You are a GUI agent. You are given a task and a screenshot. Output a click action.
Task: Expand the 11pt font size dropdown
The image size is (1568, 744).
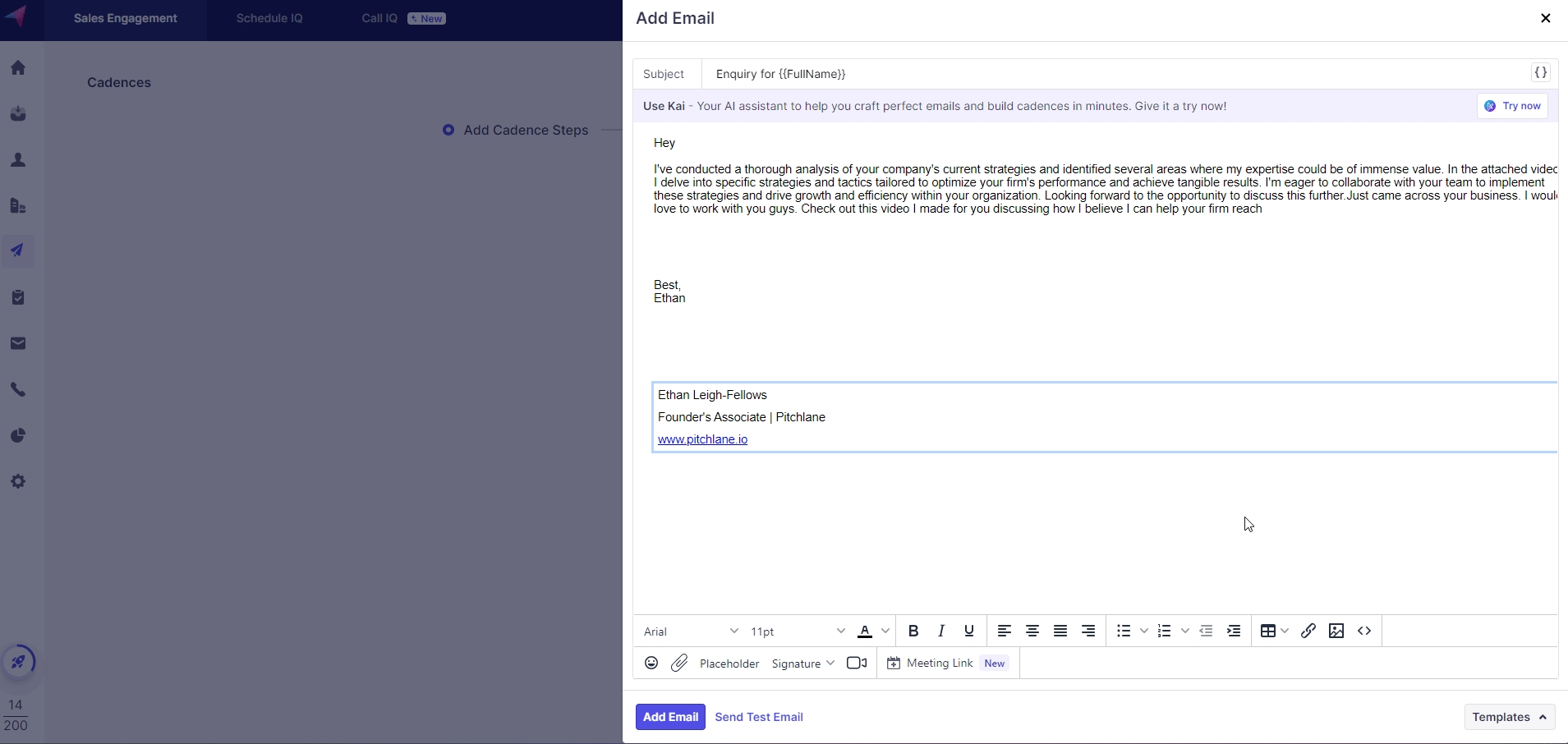tap(798, 631)
